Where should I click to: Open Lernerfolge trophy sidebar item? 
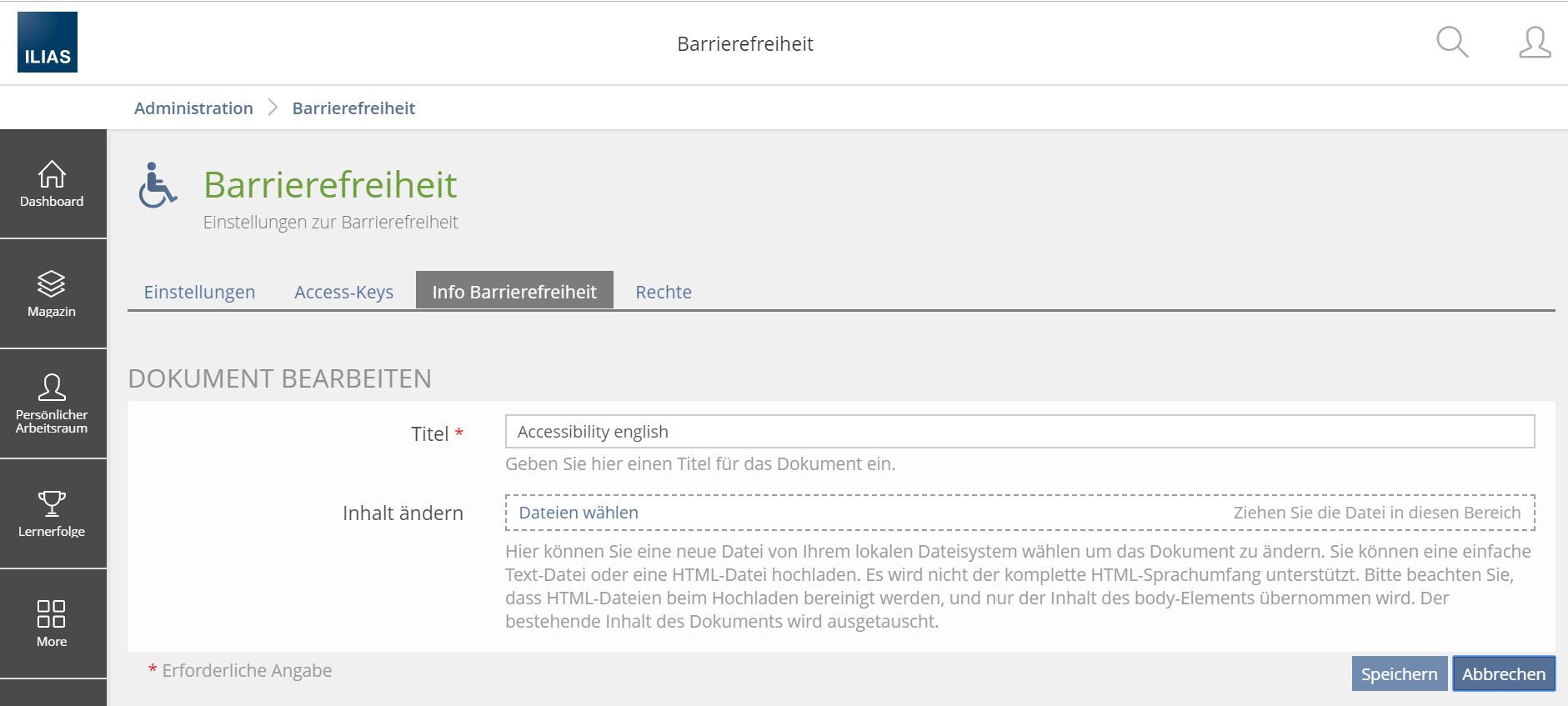52,514
